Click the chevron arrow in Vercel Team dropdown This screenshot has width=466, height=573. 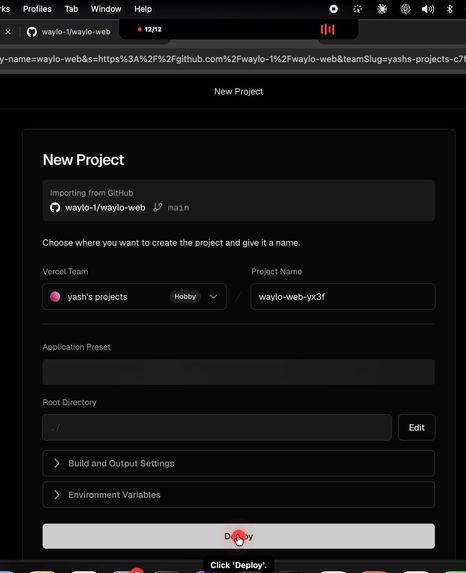pos(213,296)
